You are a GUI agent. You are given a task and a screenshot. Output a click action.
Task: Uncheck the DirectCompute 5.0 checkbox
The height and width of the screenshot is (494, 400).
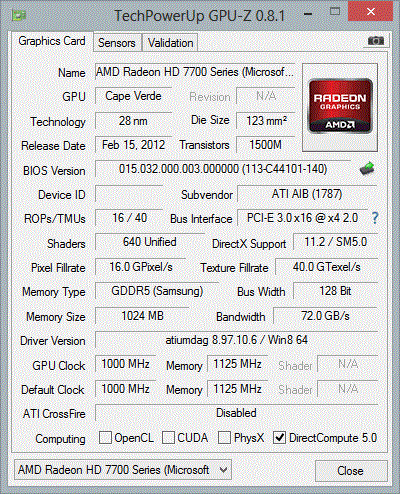(279, 437)
